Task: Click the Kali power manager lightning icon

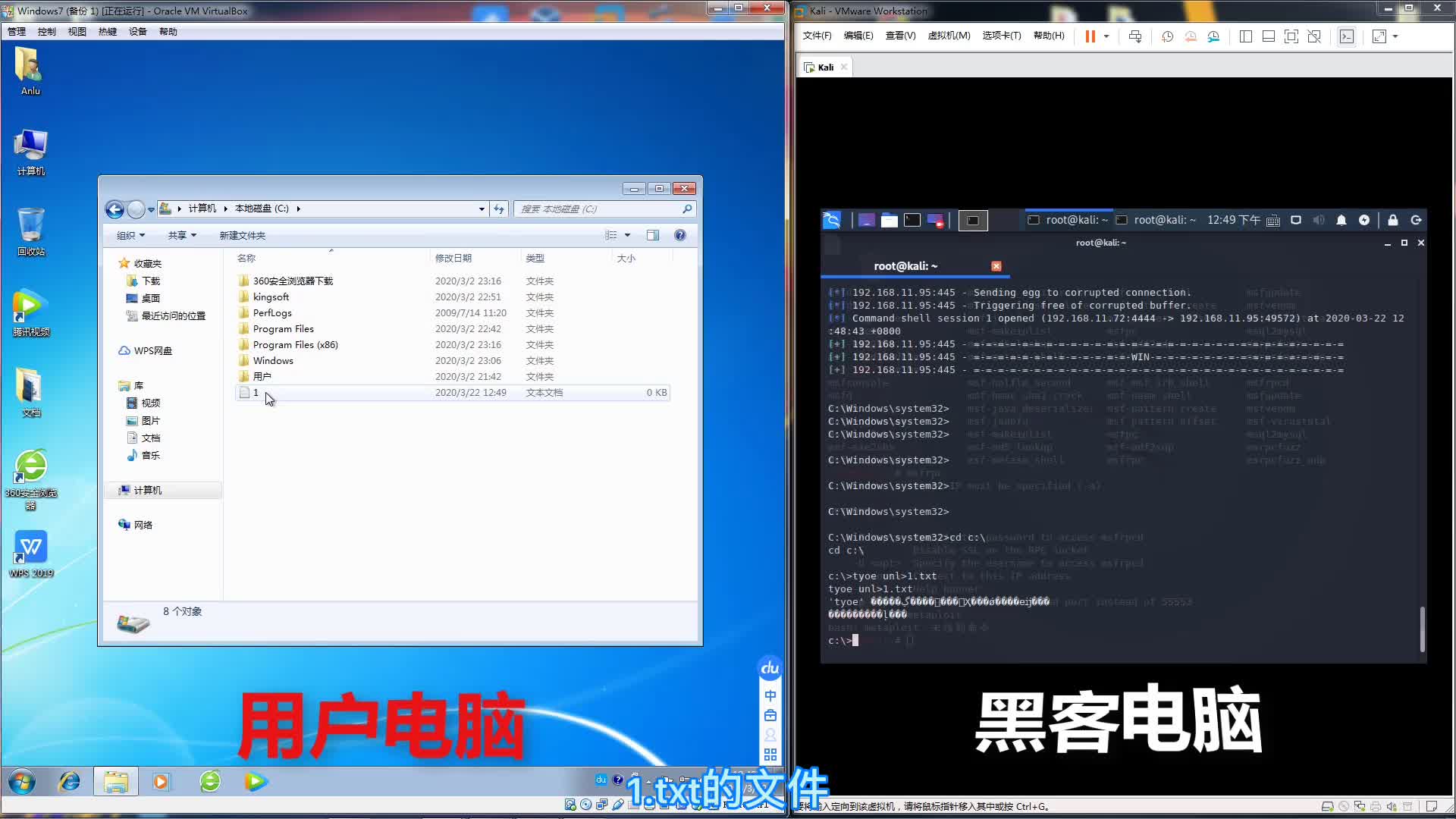Action: [x=1364, y=220]
